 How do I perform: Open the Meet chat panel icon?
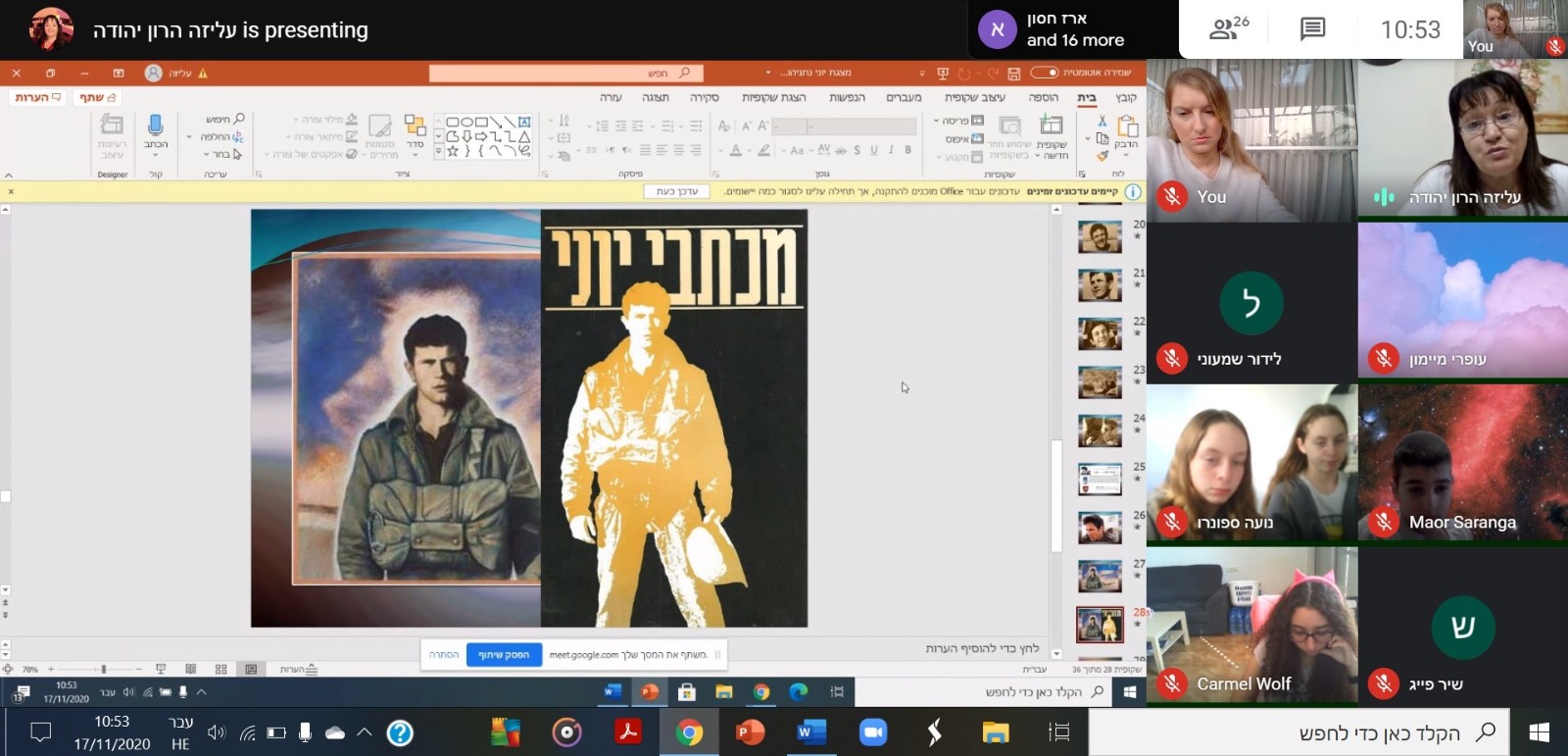[x=1312, y=29]
